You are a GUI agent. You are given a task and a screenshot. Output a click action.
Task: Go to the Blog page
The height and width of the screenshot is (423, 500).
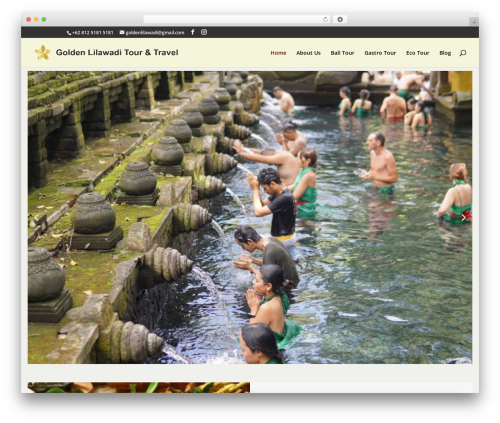tap(445, 53)
